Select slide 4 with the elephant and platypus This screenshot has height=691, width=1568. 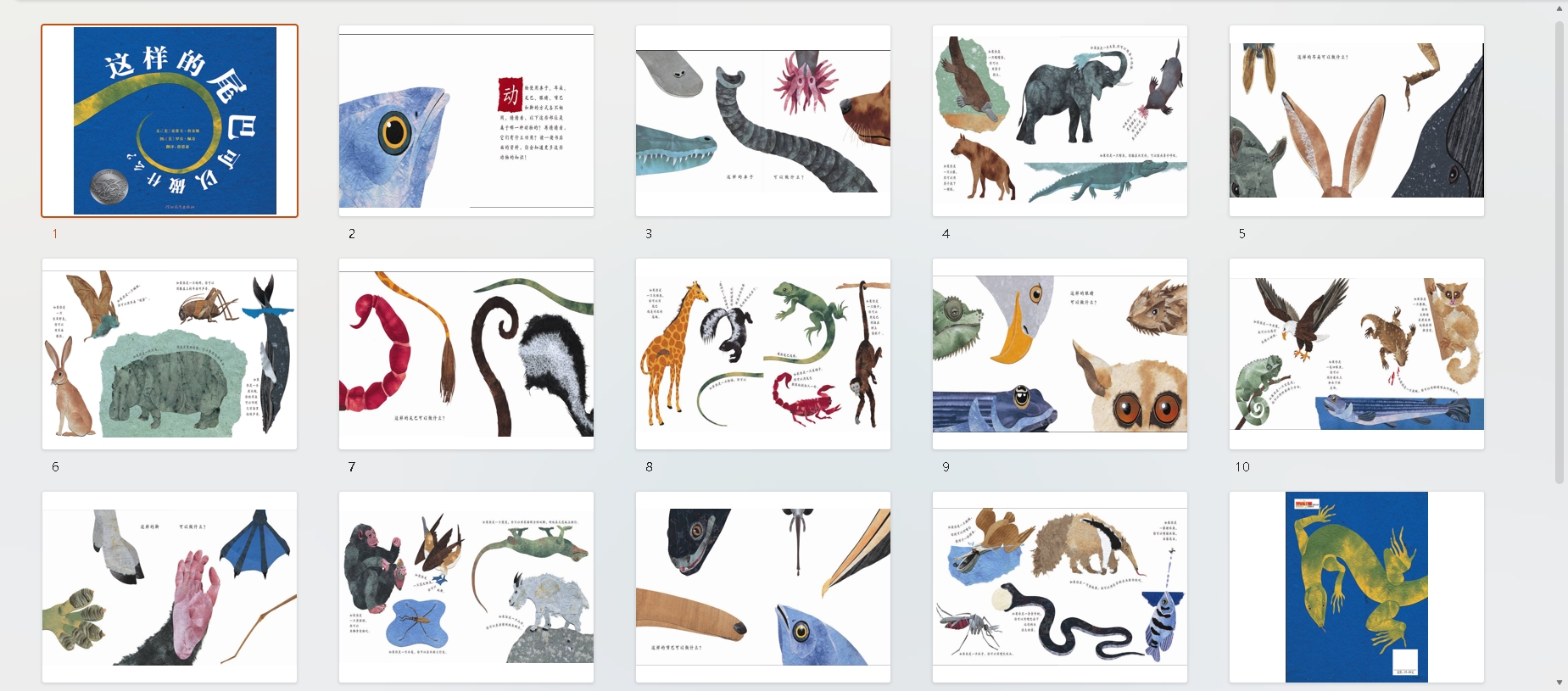(x=1060, y=120)
